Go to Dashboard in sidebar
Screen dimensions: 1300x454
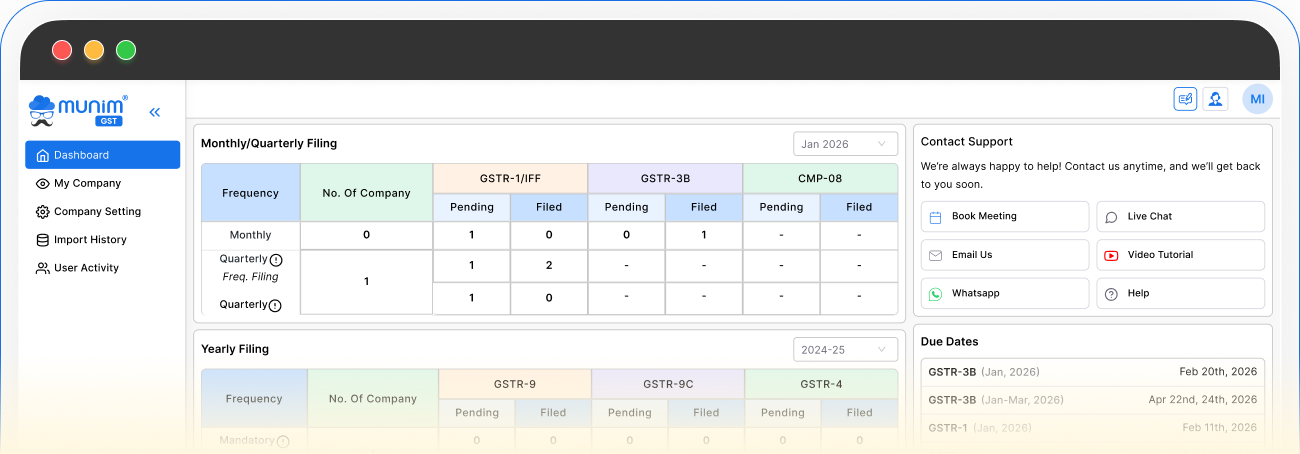click(x=103, y=155)
